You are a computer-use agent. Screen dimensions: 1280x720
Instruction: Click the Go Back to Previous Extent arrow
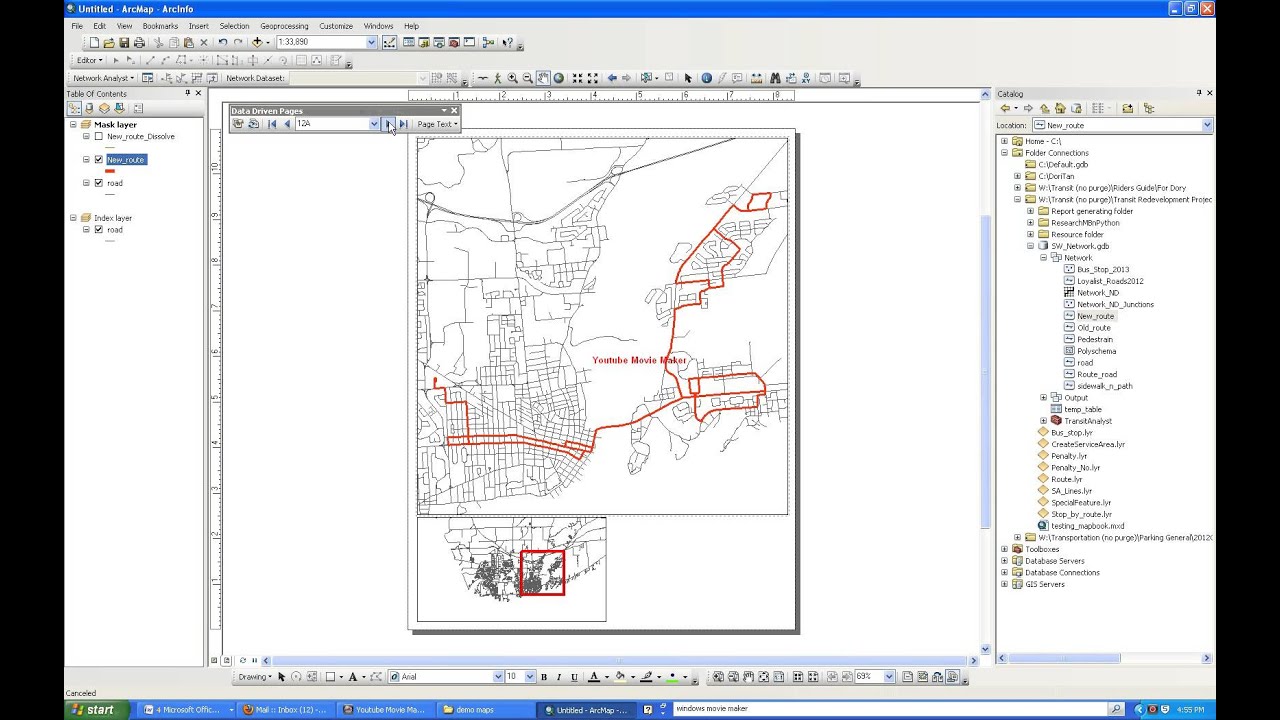click(612, 78)
